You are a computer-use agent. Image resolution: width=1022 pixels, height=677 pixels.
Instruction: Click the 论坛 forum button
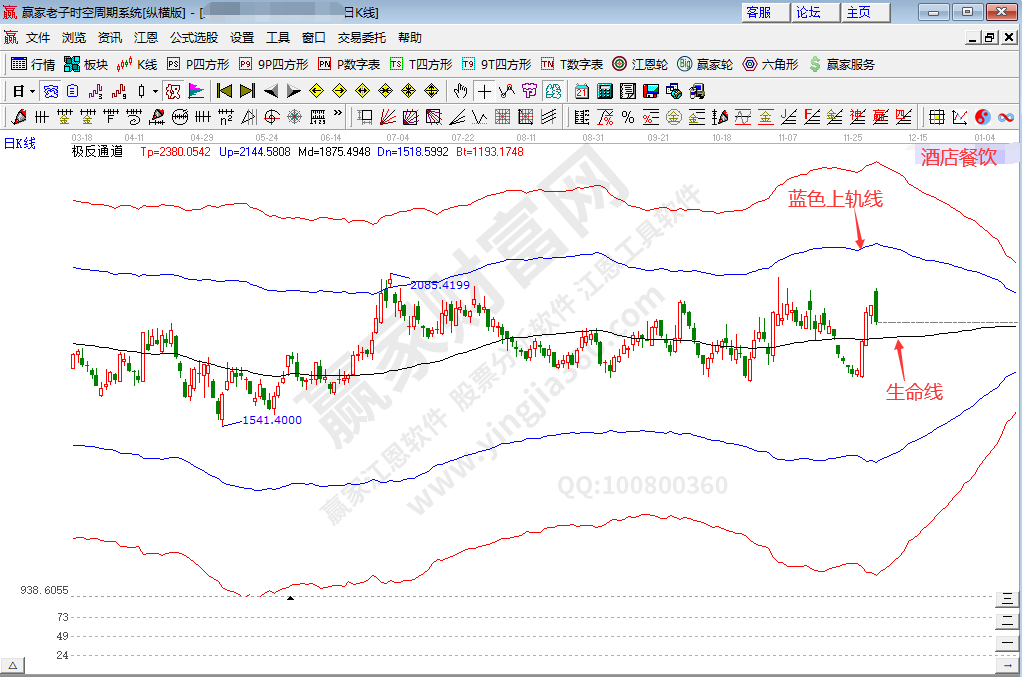tap(808, 12)
